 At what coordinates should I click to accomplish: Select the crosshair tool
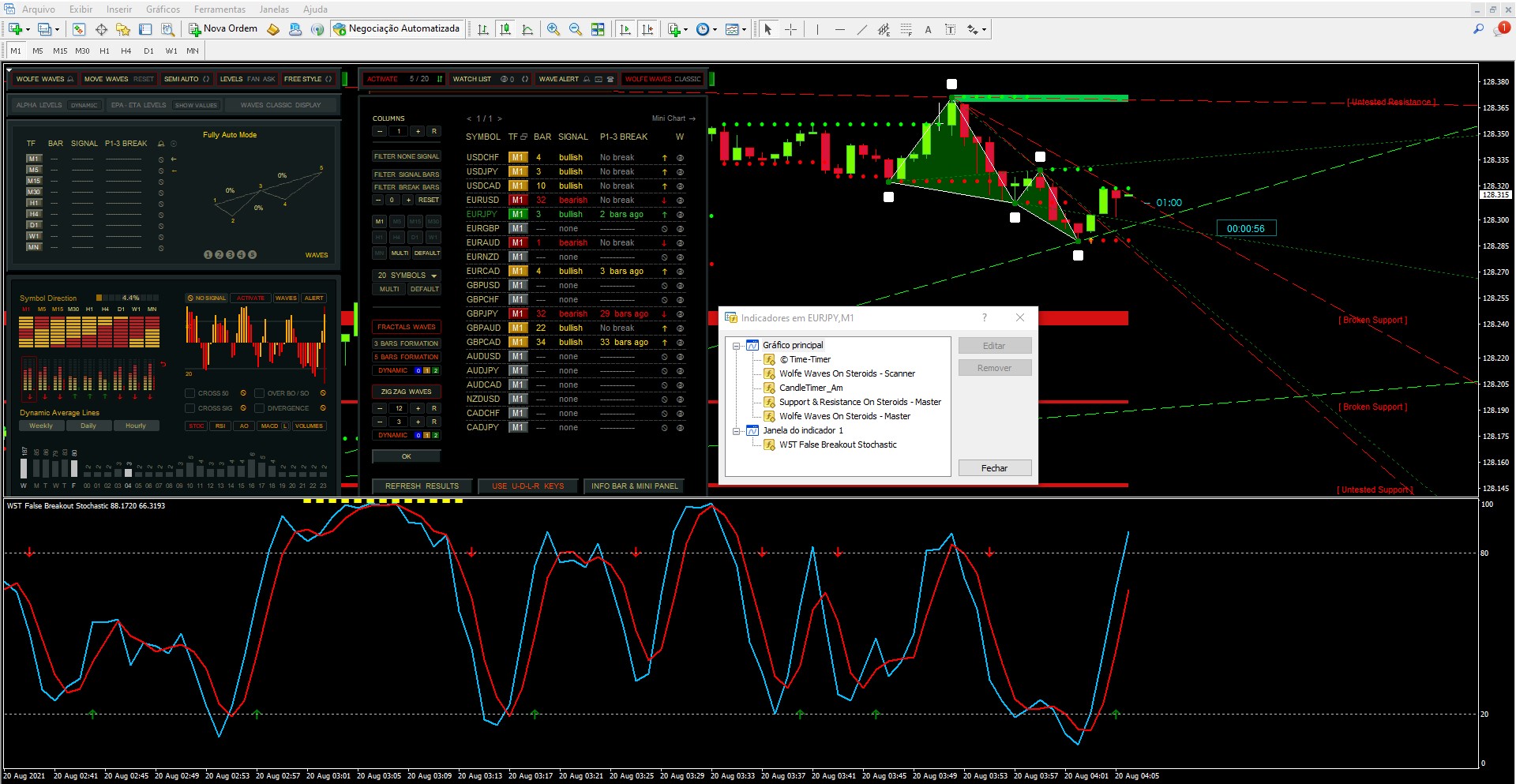click(790, 29)
